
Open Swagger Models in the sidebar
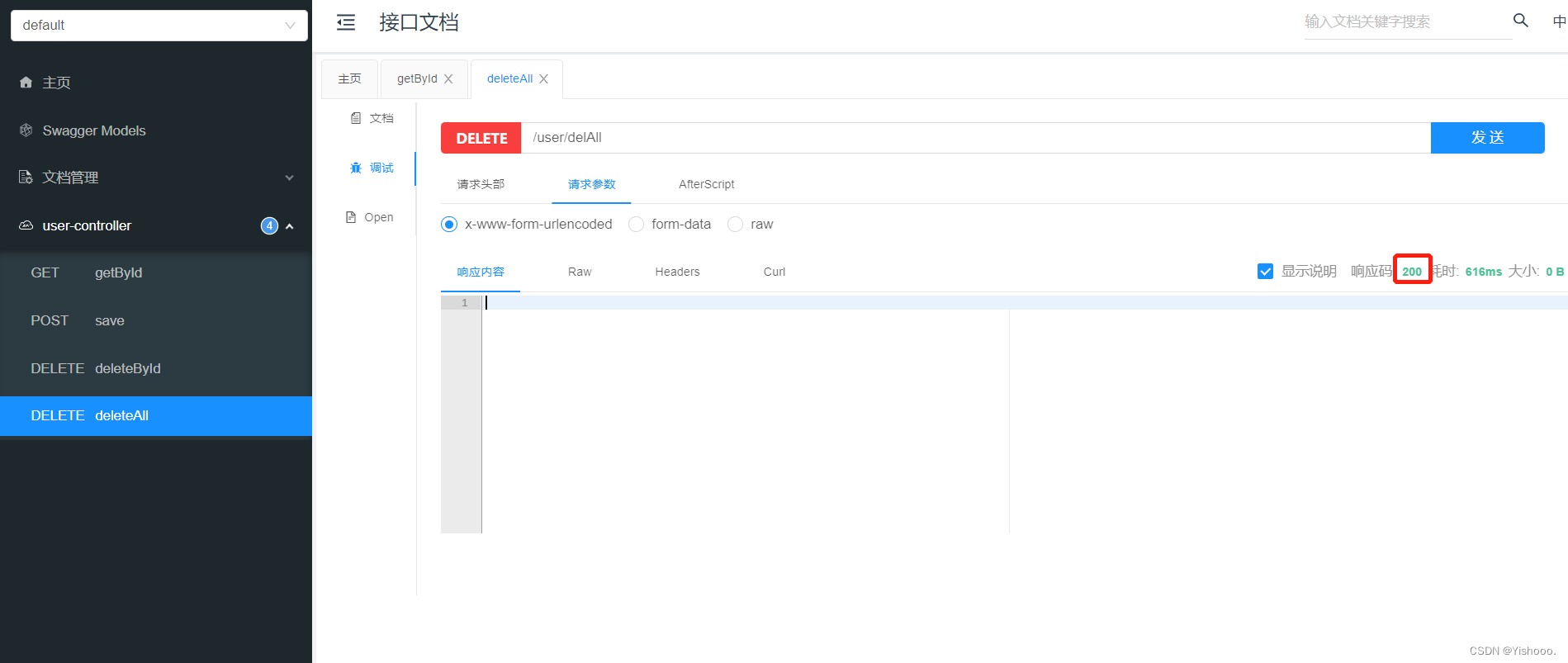point(156,130)
